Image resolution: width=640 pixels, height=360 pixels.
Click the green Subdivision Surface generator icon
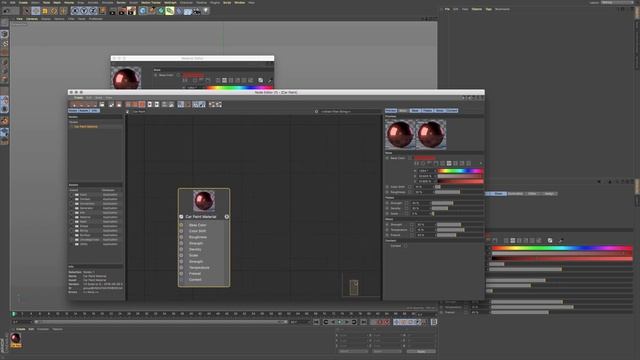pyautogui.click(x=160, y=11)
